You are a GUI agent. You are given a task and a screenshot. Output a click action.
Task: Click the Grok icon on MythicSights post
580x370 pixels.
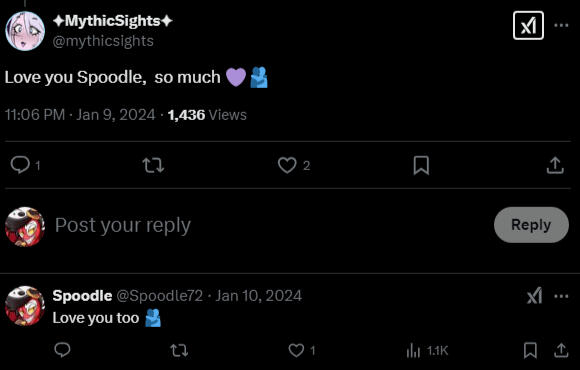coord(528,26)
